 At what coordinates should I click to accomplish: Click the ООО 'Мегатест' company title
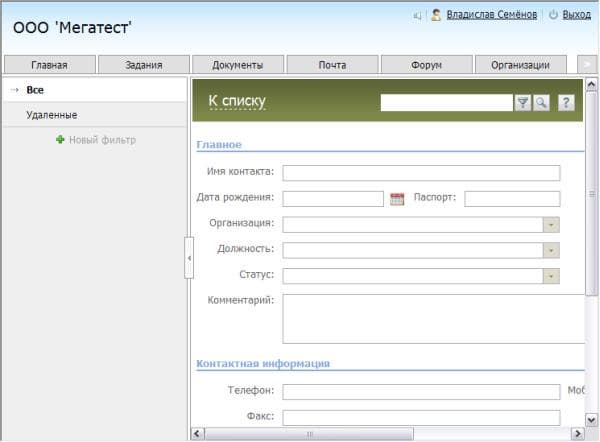point(72,28)
